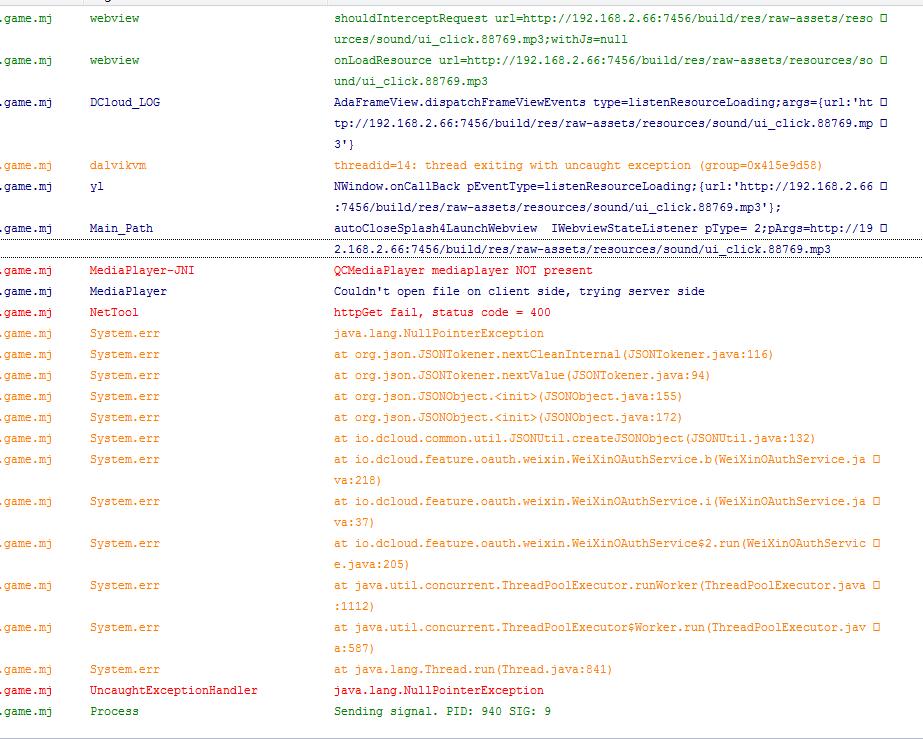Click the NWindow.onCallBack log message
The width and height of the screenshot is (923, 739).
[x=600, y=186]
